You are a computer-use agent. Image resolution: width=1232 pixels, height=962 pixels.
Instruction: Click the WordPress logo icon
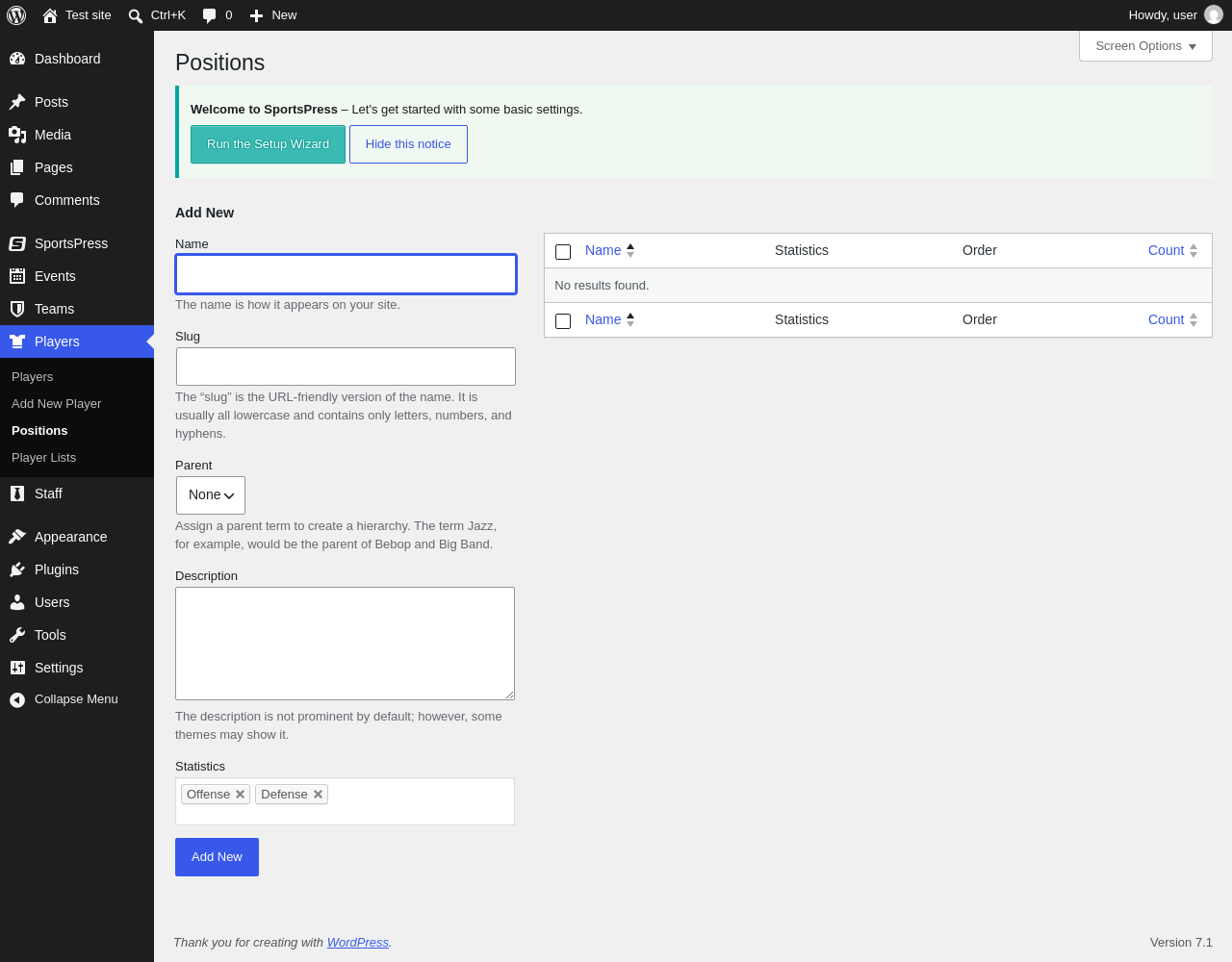16,15
